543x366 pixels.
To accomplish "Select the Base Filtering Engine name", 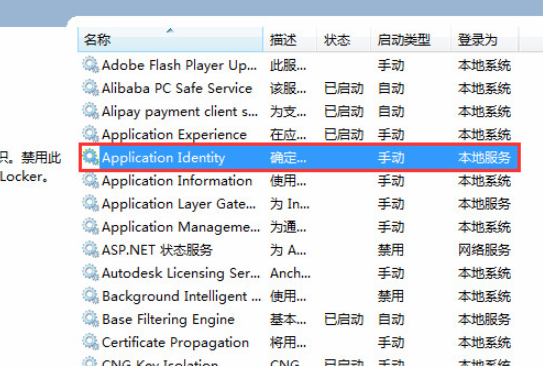I will [x=168, y=320].
